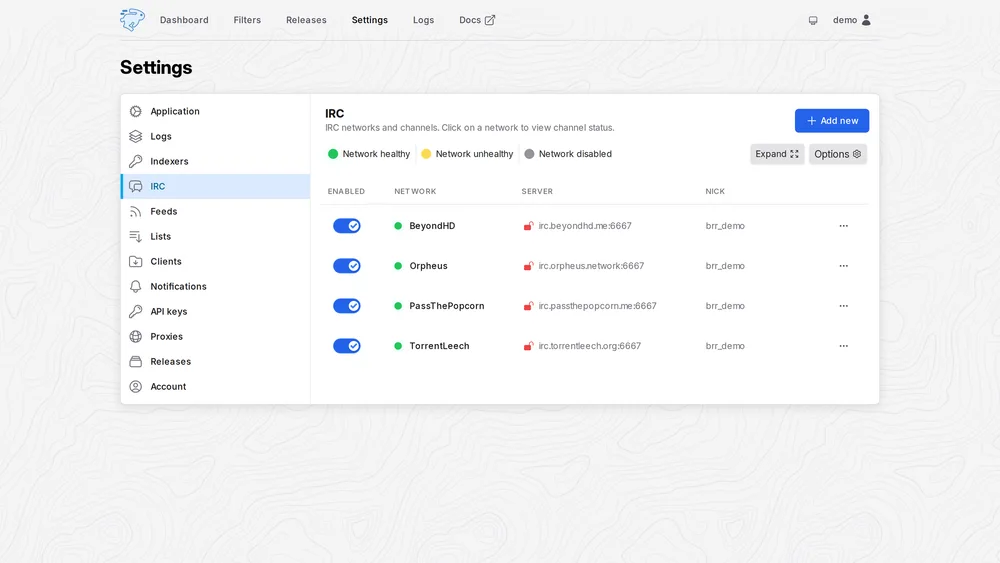The image size is (1000, 563).
Task: Click the Network unhealthy legend label
Action: 474,154
